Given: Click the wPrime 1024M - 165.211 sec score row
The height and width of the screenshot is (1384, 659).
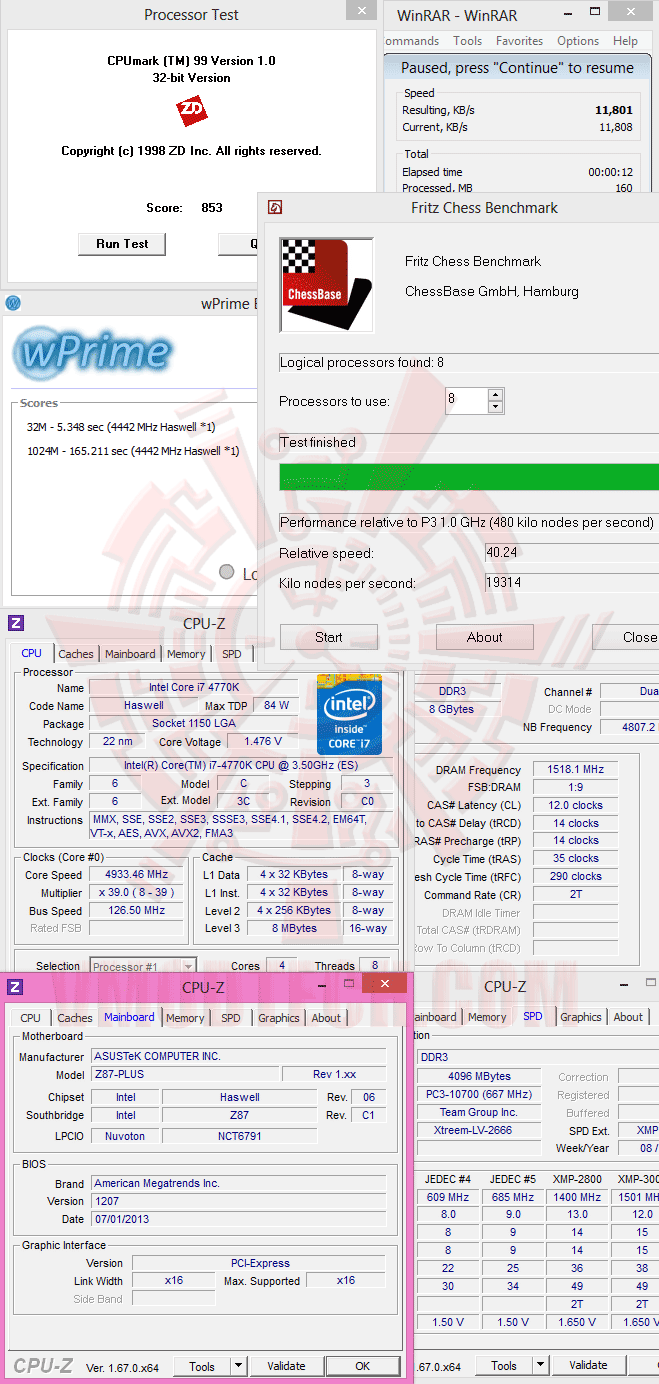Looking at the screenshot, I should (133, 451).
